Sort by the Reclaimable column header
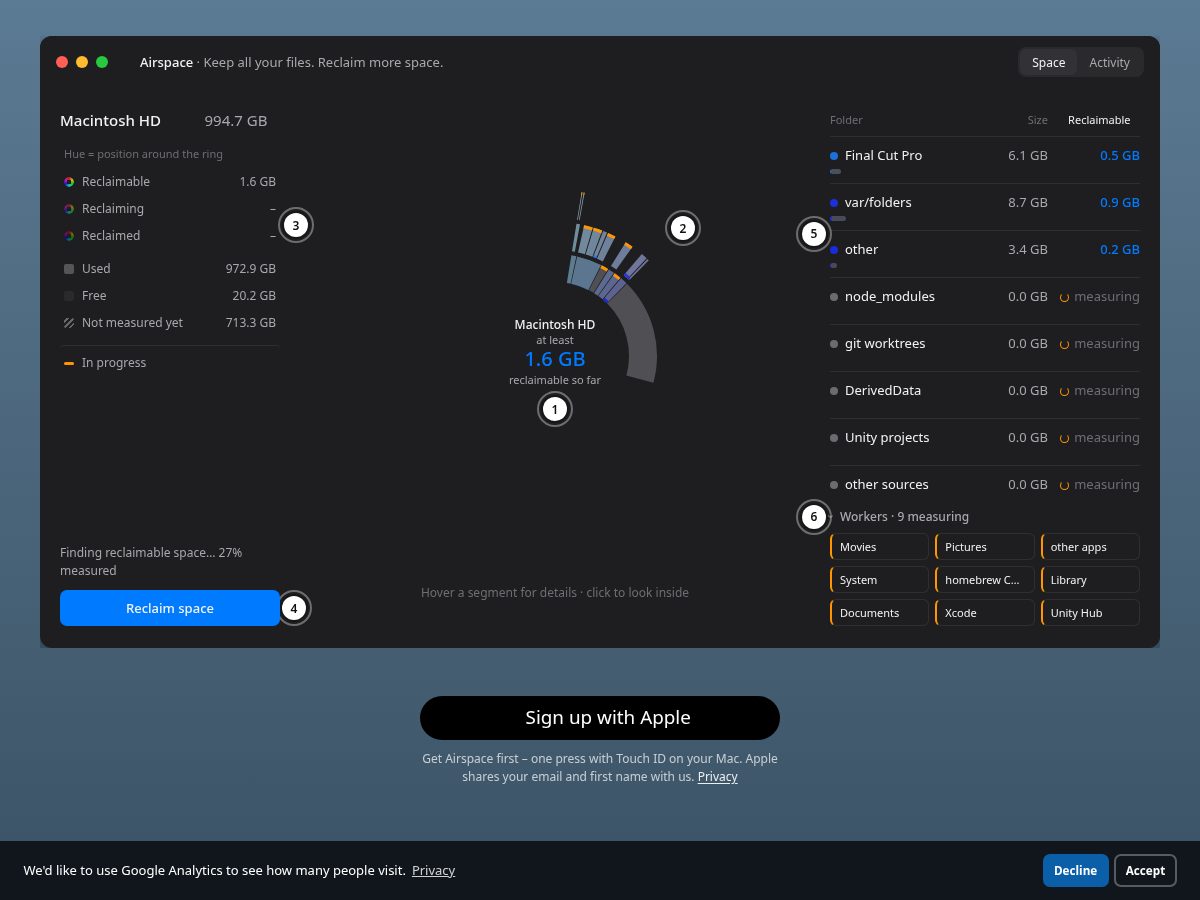 coord(1099,120)
